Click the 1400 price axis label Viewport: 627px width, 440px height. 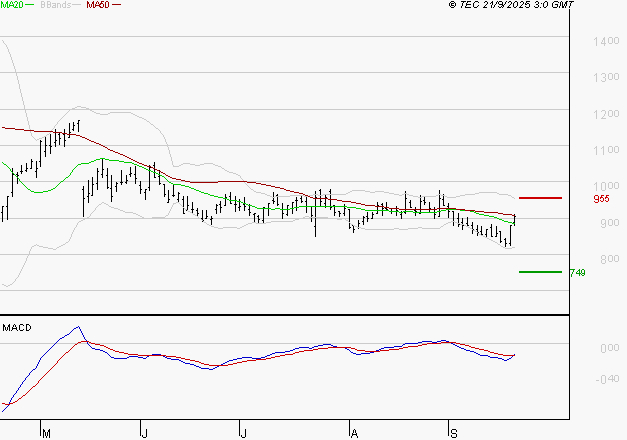606,42
